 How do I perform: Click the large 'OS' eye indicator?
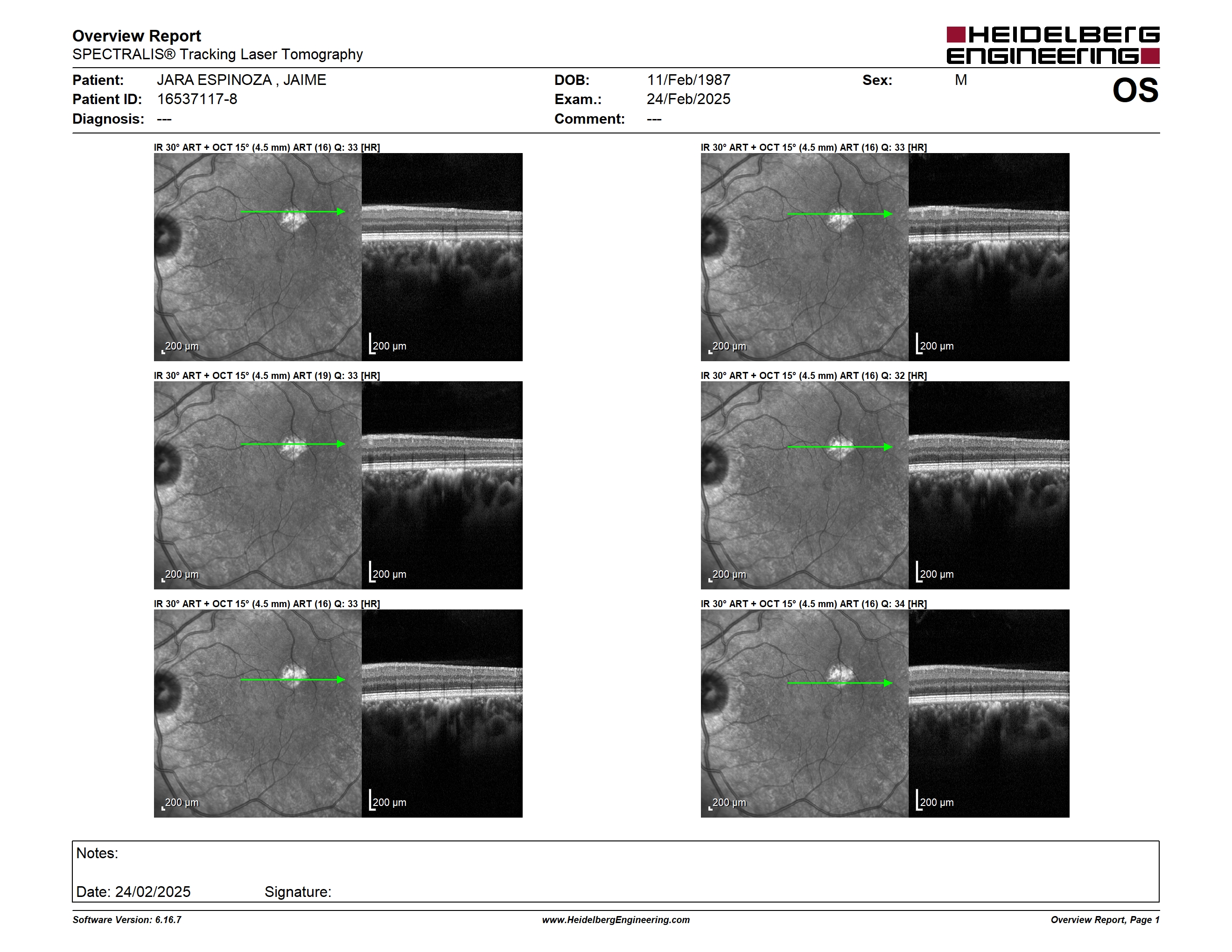pos(1135,90)
